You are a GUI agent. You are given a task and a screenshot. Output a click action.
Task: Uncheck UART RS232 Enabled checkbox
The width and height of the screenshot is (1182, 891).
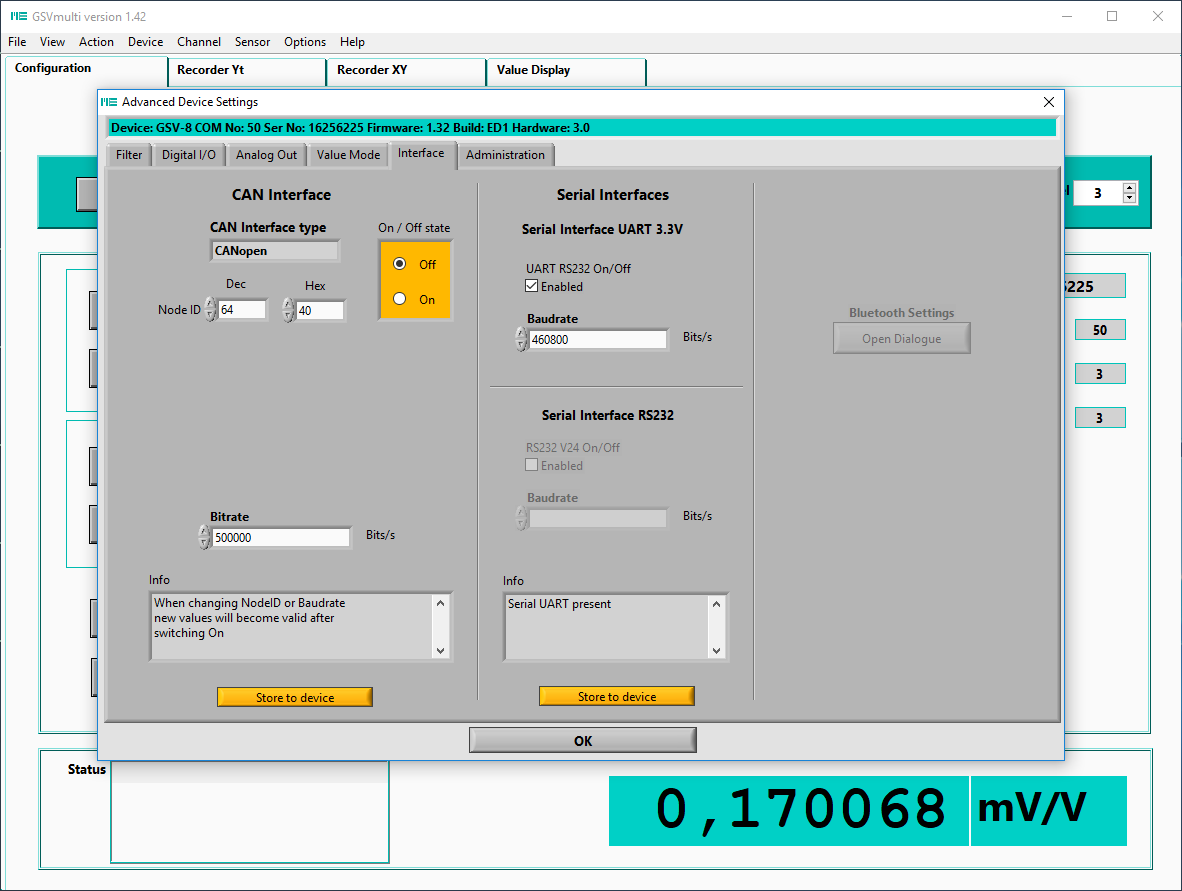pyautogui.click(x=532, y=286)
